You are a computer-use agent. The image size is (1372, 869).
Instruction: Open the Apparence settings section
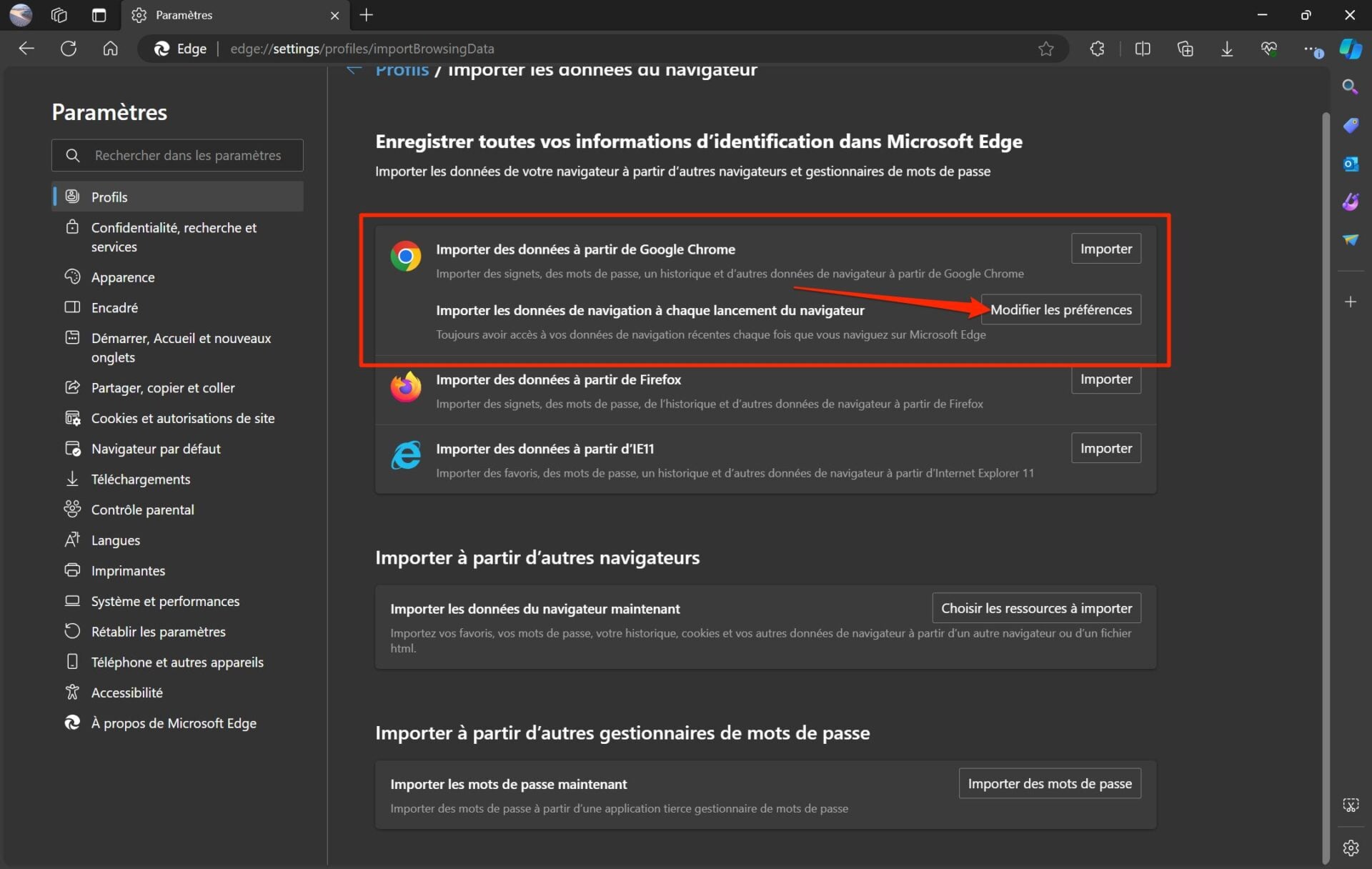(123, 277)
